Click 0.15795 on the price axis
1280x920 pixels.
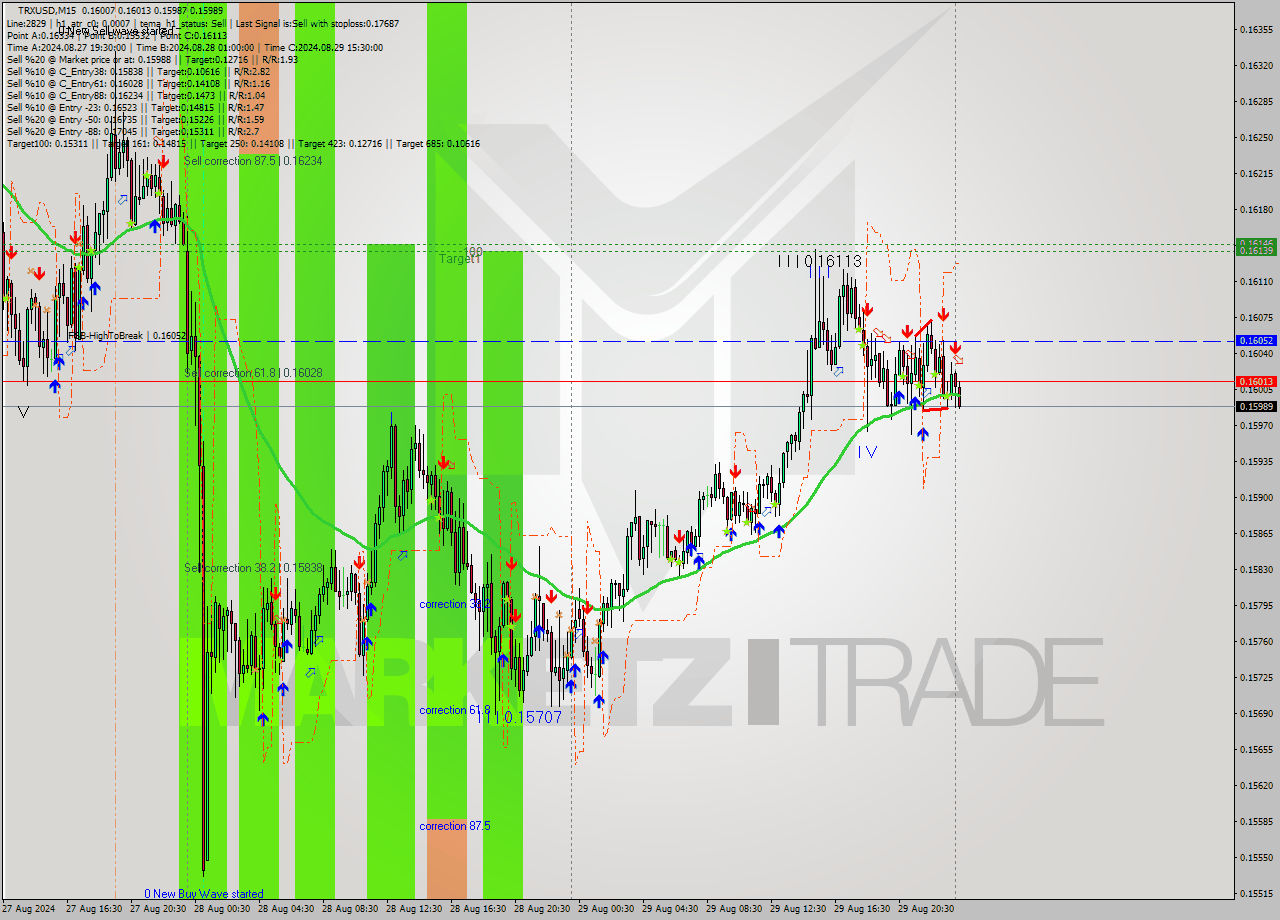coord(1256,605)
